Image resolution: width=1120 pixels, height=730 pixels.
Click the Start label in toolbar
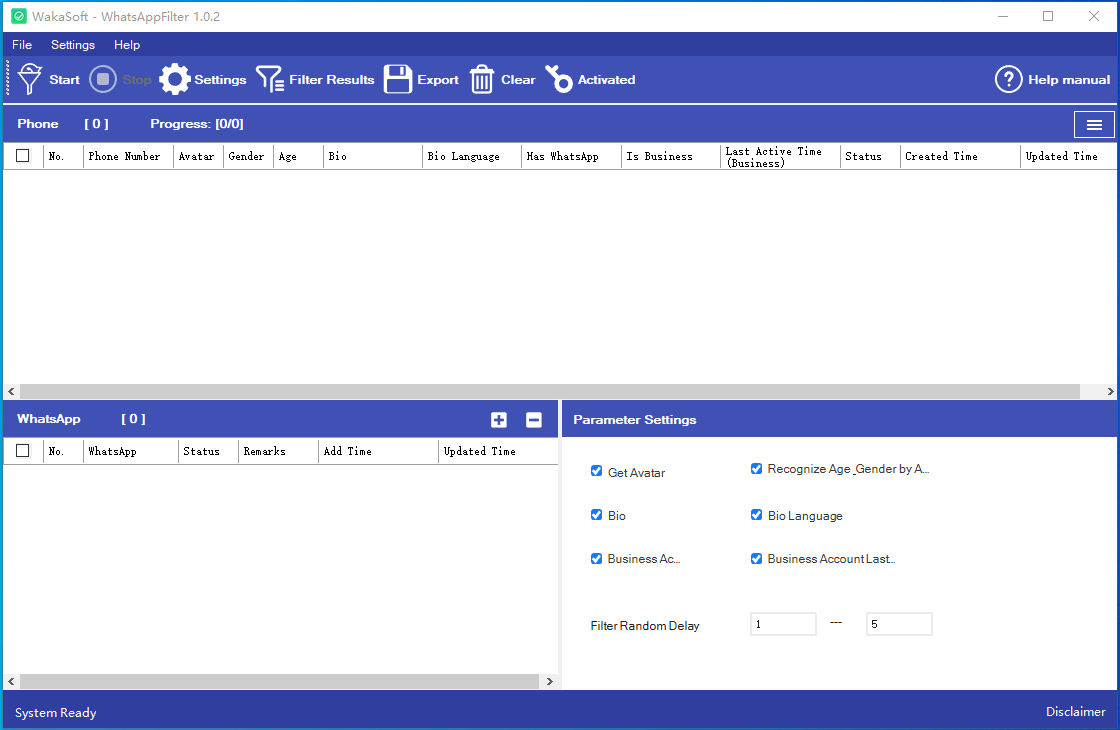pos(64,79)
